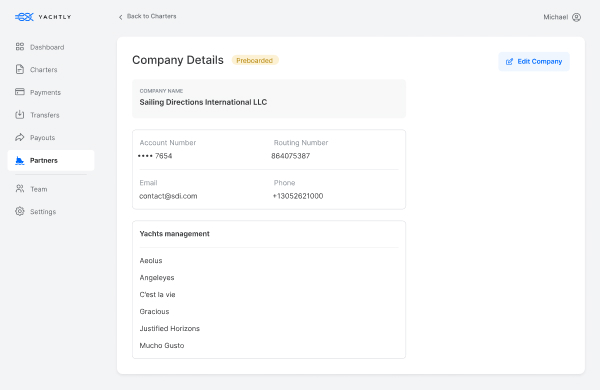Select yacht Mucho Gusto
This screenshot has width=600, height=390.
coord(162,346)
